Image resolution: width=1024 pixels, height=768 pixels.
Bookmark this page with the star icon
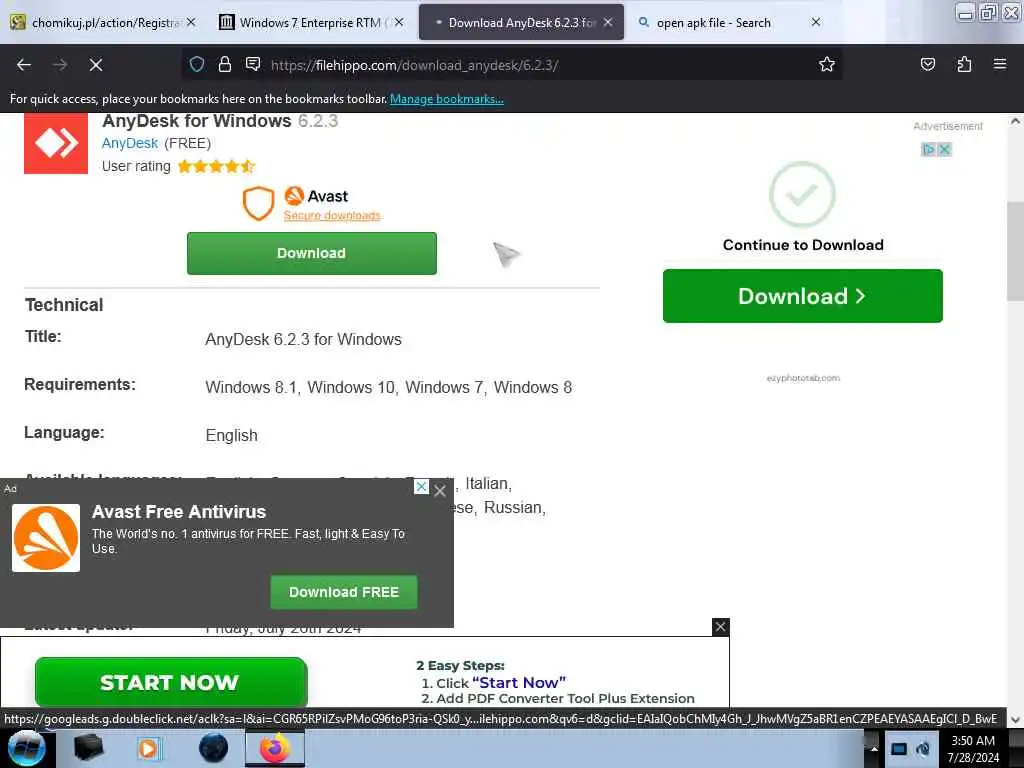(x=827, y=64)
